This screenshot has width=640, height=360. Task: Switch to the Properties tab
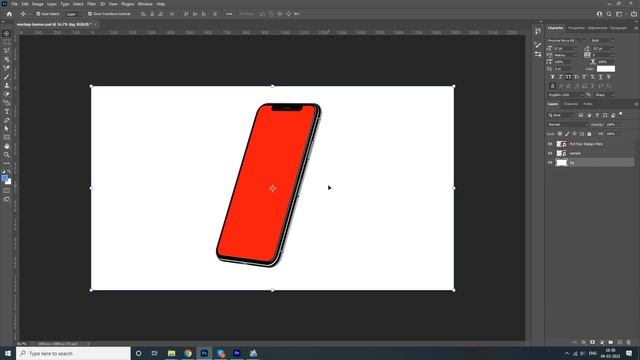tap(576, 28)
